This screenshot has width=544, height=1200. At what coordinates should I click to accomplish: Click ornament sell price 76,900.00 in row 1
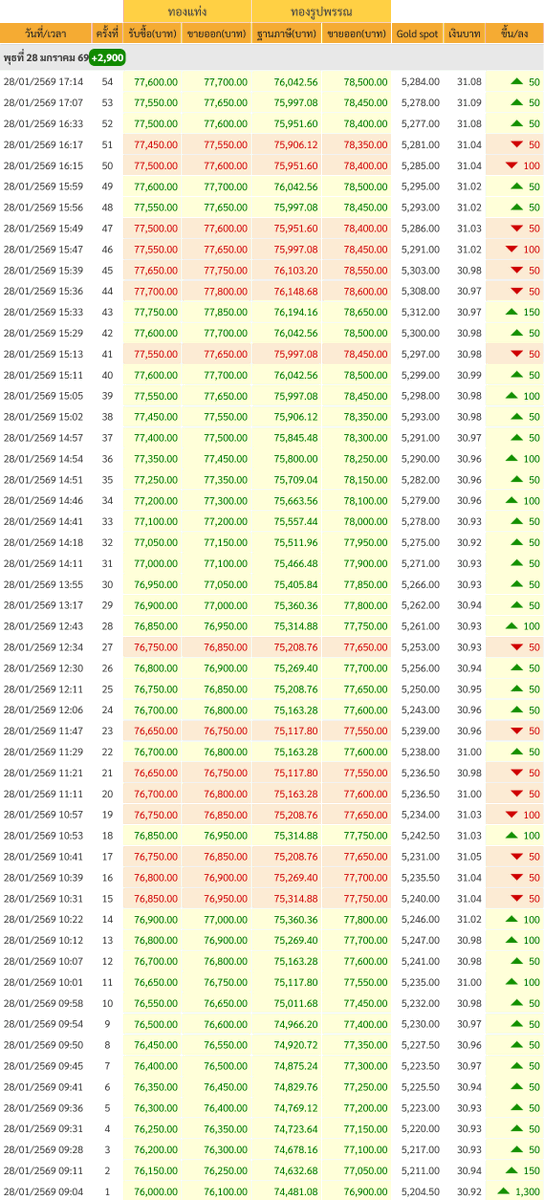365,1191
